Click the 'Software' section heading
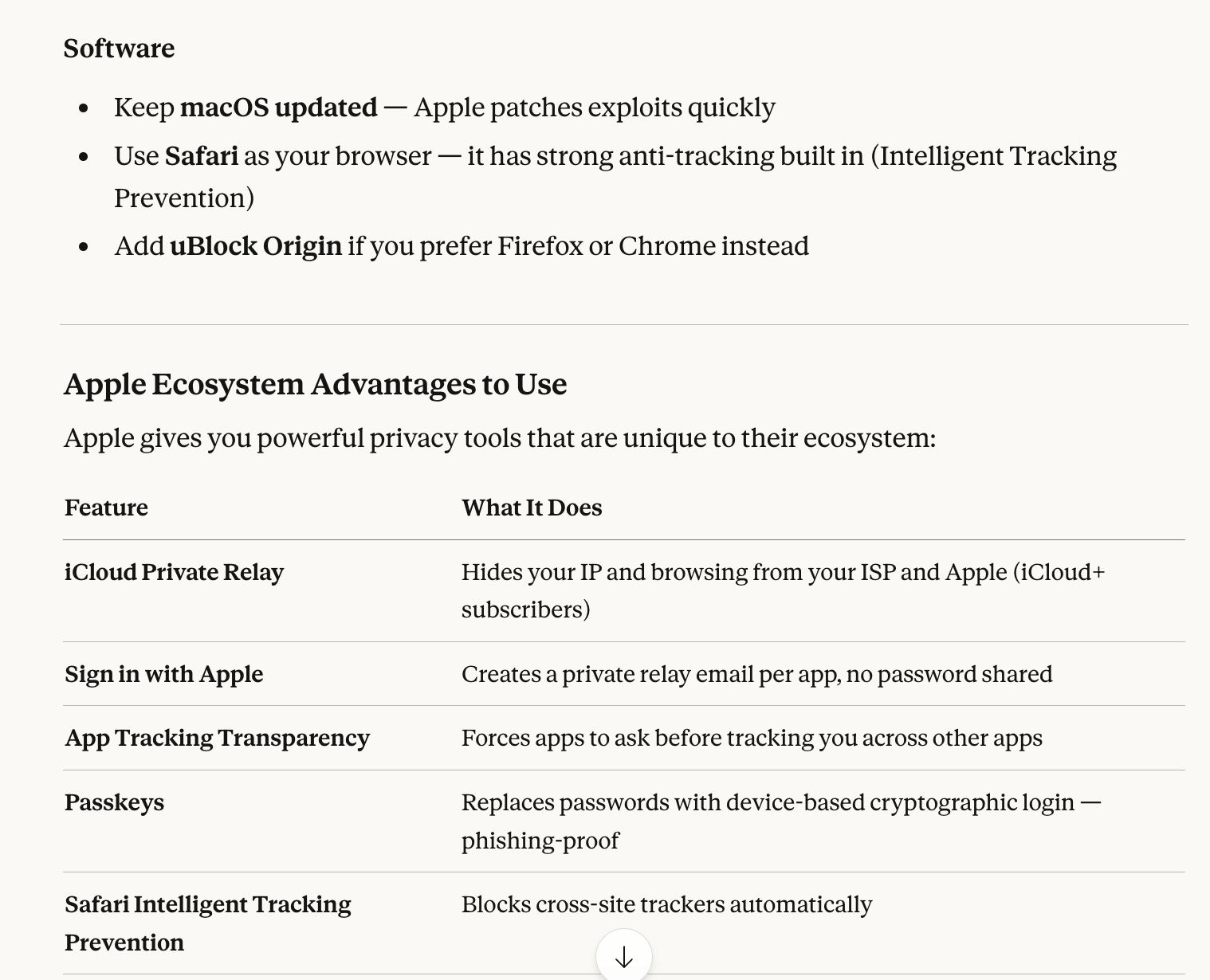The image size is (1210, 980). pyautogui.click(x=119, y=49)
